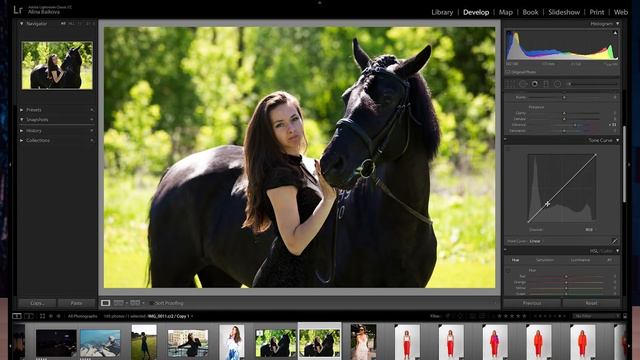Select the Graduated Filter tool

click(546, 84)
